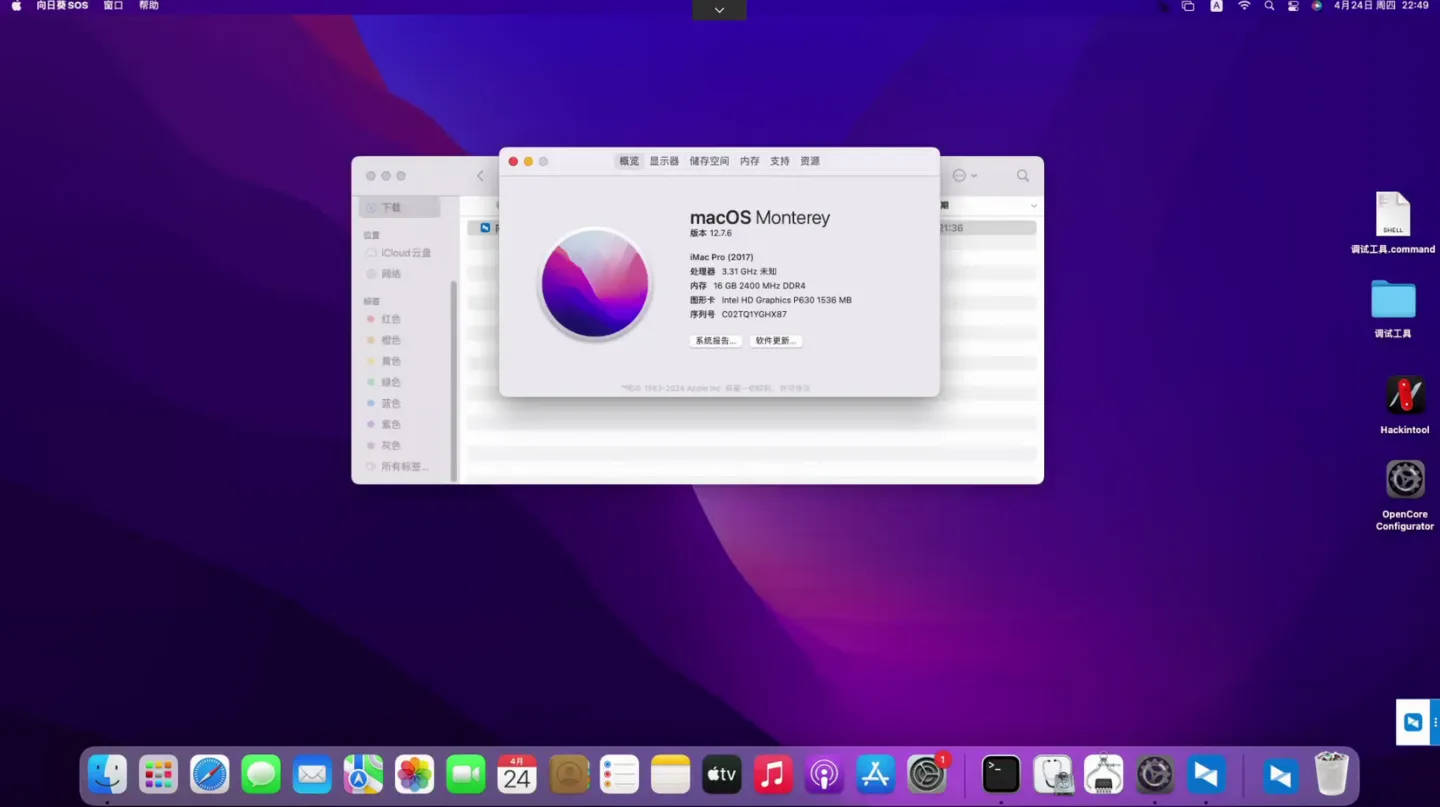This screenshot has height=807, width=1440.
Task: Open the Finder grouping dropdown in toolbar
Action: [963, 175]
